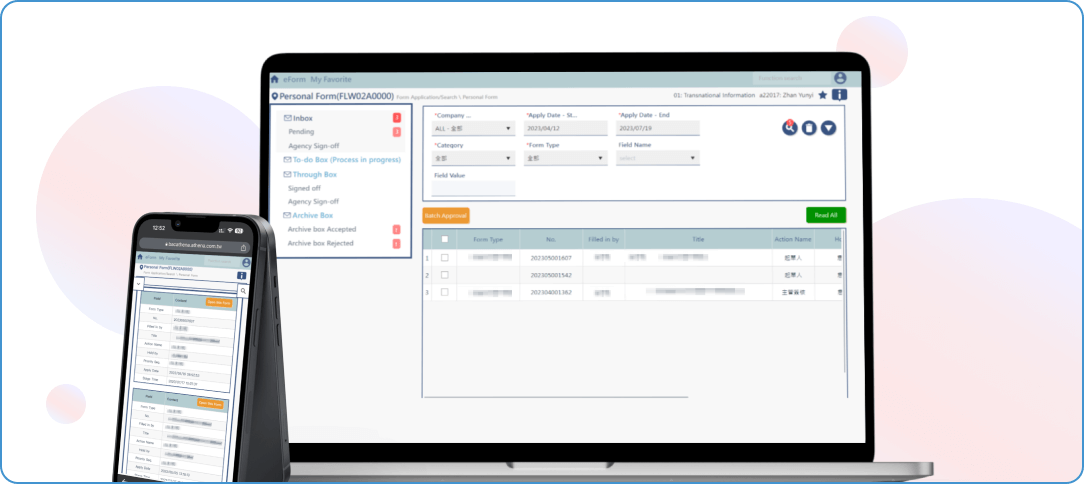This screenshot has width=1084, height=484.
Task: Open My Favorite in the top bar
Action: [330, 78]
